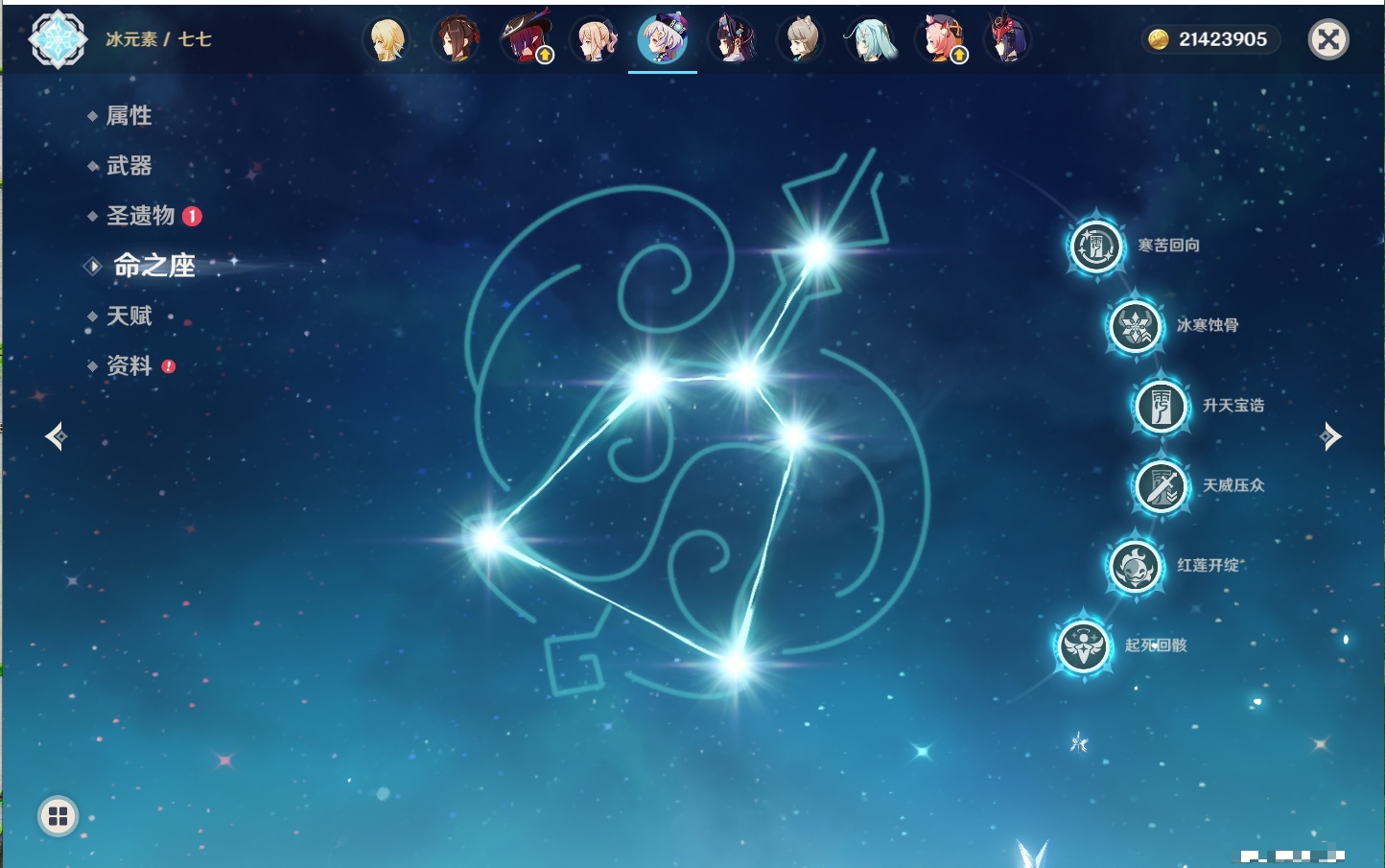Close the character screen with X
The image size is (1385, 868).
pos(1328,39)
